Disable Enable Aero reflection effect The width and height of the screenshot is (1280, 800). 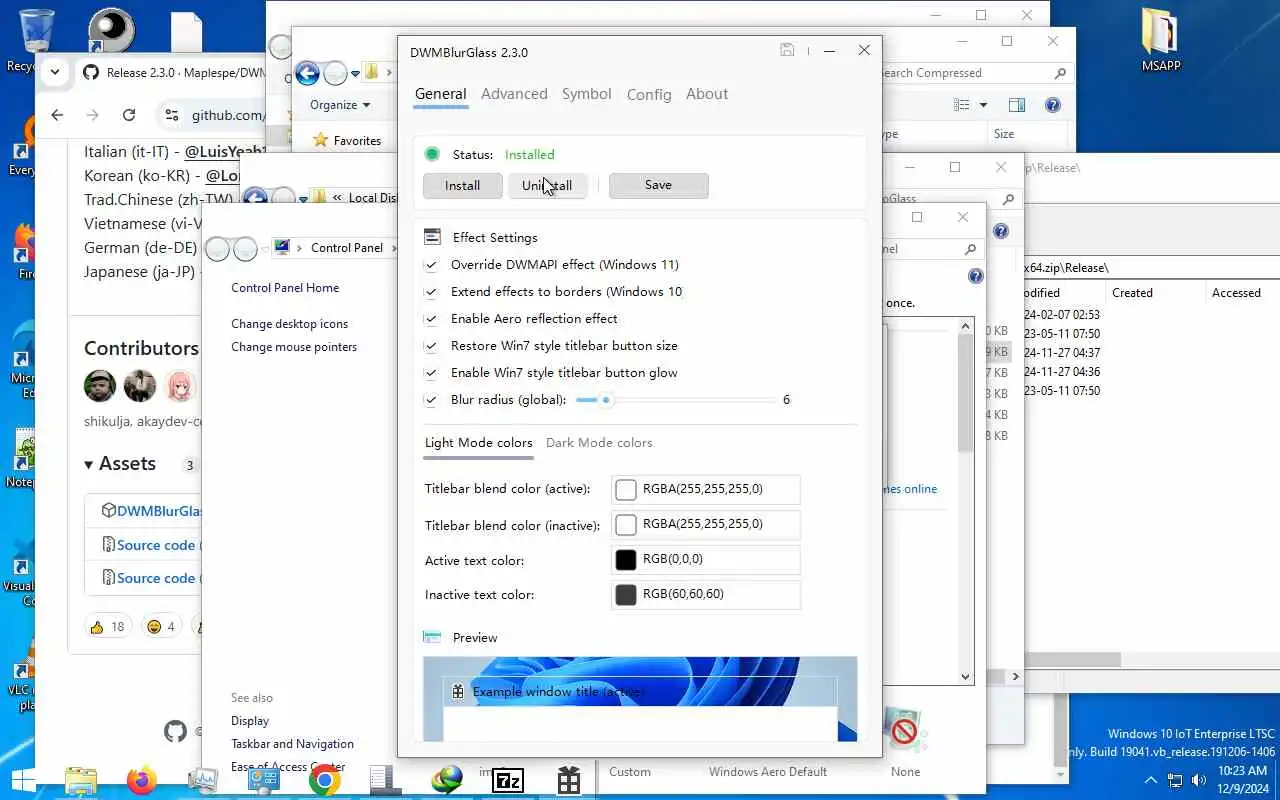(x=431, y=319)
